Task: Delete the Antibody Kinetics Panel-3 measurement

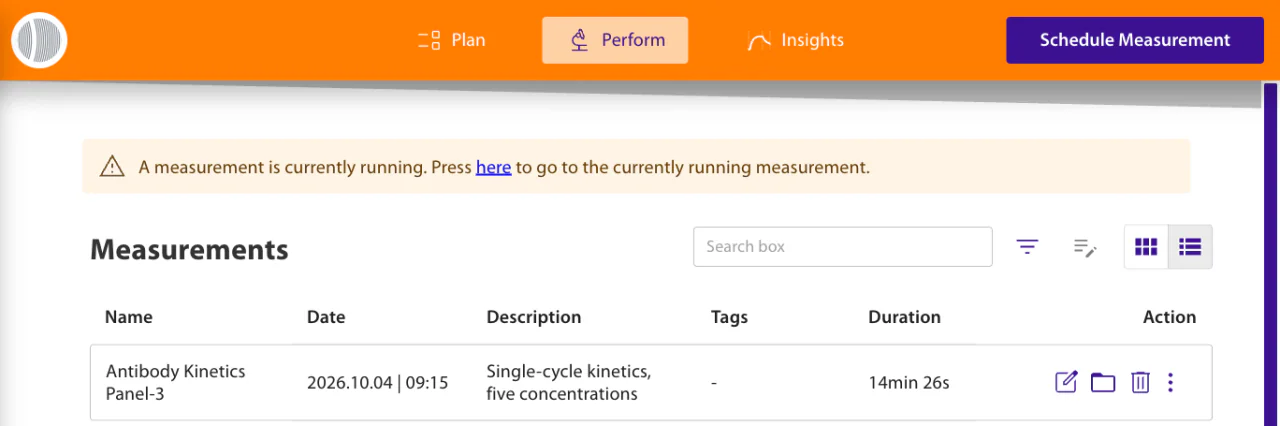Action: point(1140,382)
